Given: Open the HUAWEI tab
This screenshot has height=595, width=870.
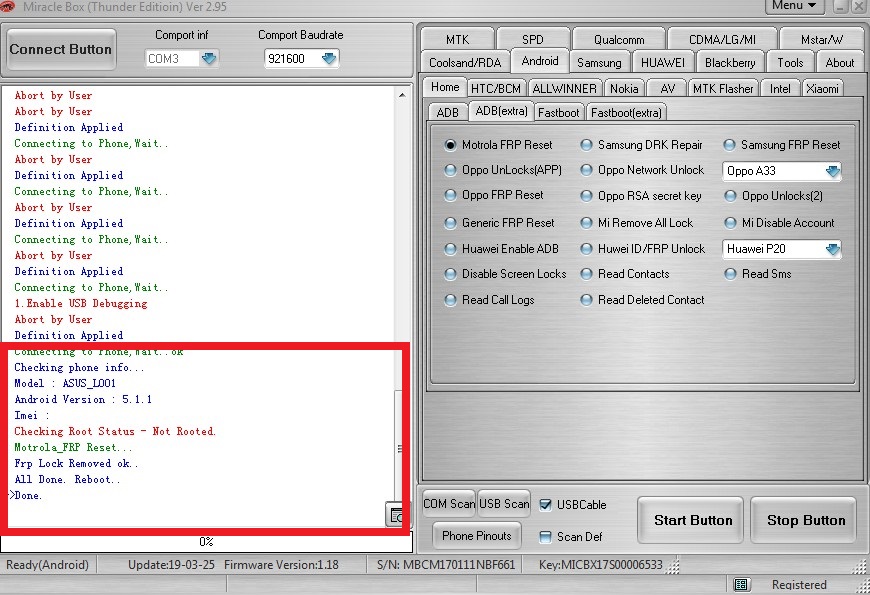Looking at the screenshot, I should tap(662, 63).
